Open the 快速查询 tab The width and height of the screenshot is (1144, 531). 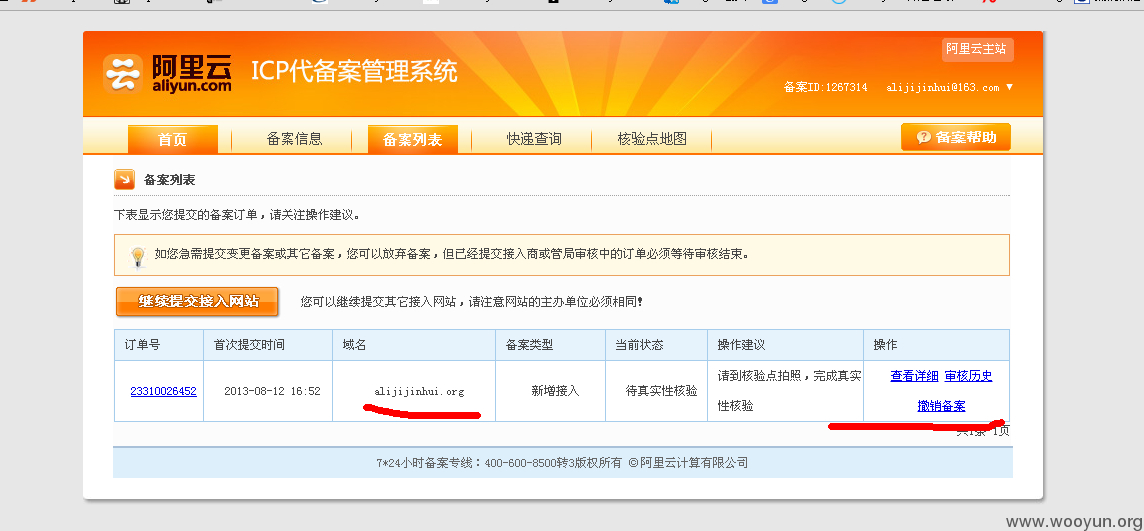pyautogui.click(x=534, y=139)
